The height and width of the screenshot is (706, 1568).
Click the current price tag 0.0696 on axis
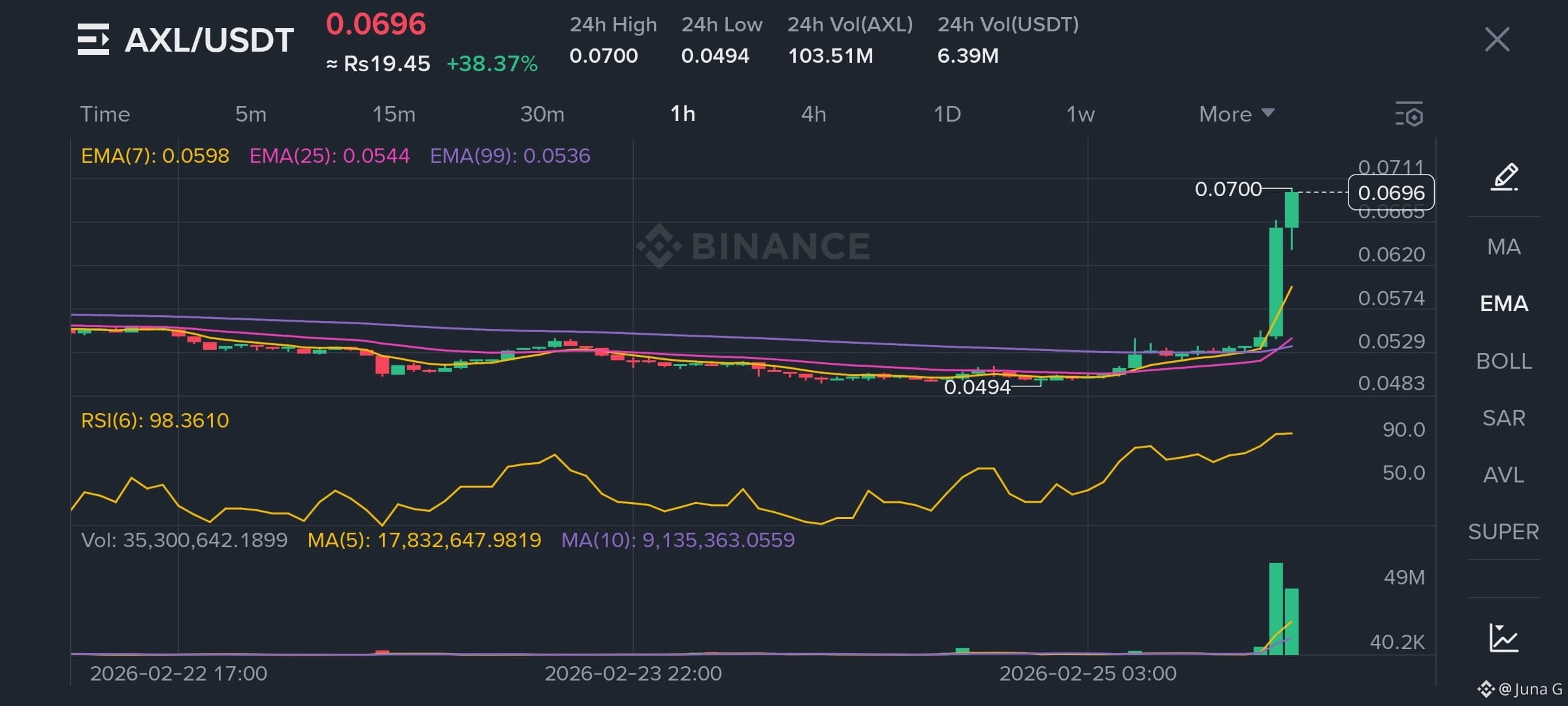tap(1391, 193)
